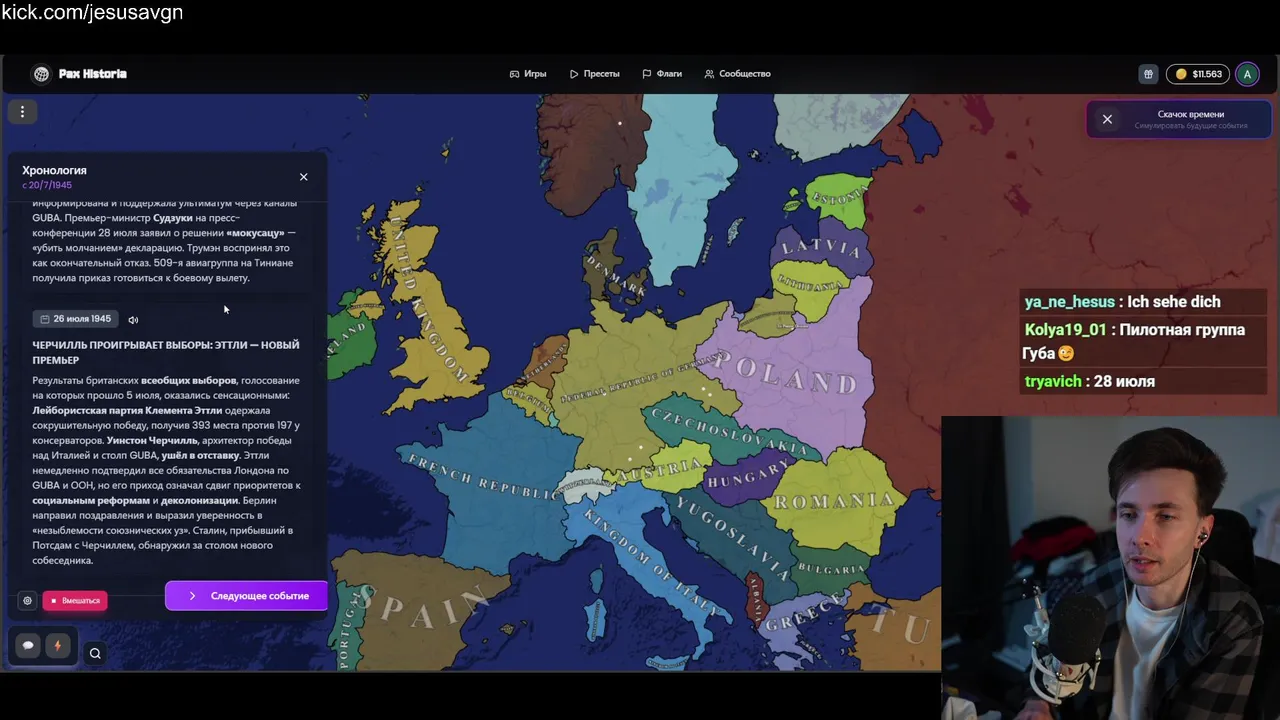Open the gift rewards icon
This screenshot has height=720, width=1280.
pyautogui.click(x=1148, y=74)
